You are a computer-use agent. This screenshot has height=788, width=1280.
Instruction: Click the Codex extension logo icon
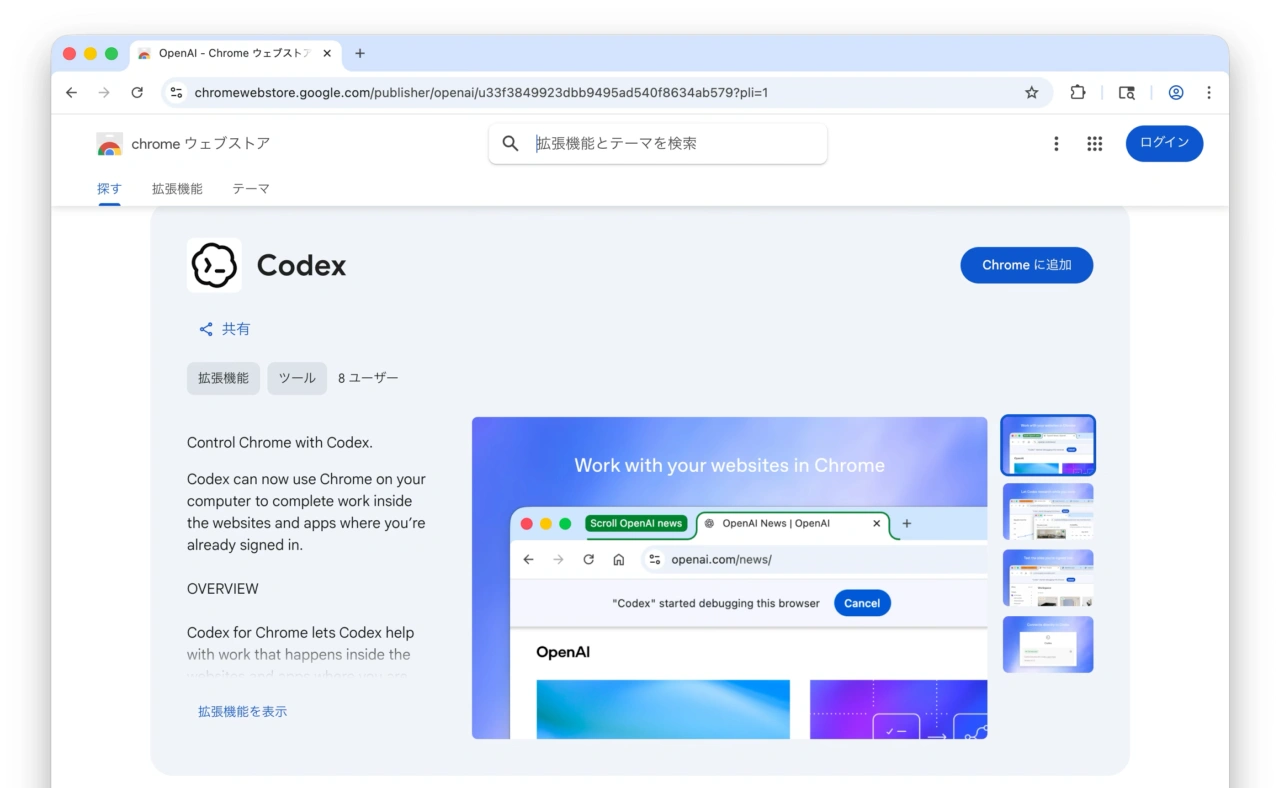(214, 265)
